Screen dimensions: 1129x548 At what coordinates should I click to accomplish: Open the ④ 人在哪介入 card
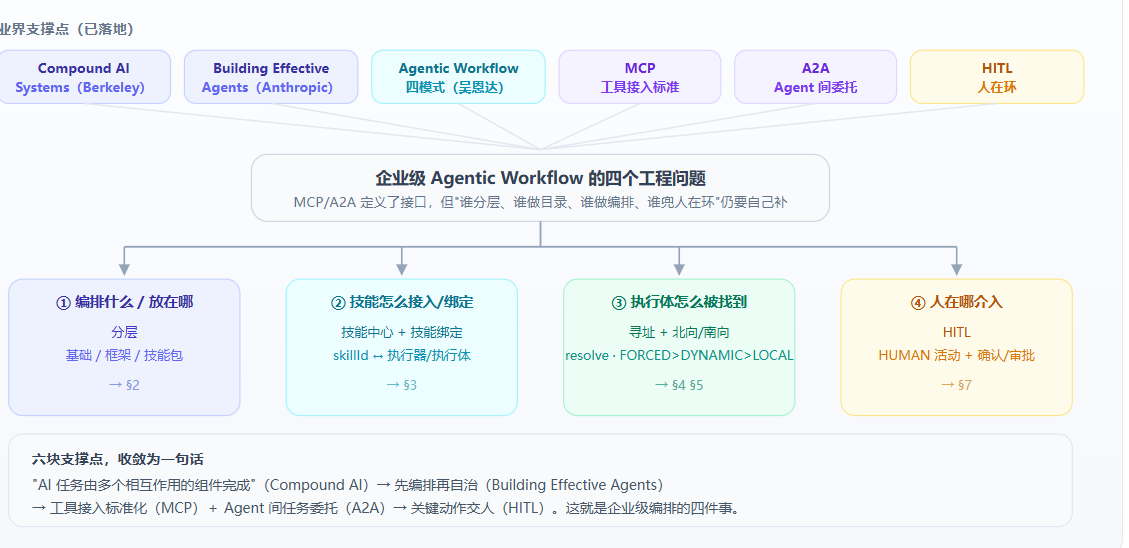(x=957, y=347)
